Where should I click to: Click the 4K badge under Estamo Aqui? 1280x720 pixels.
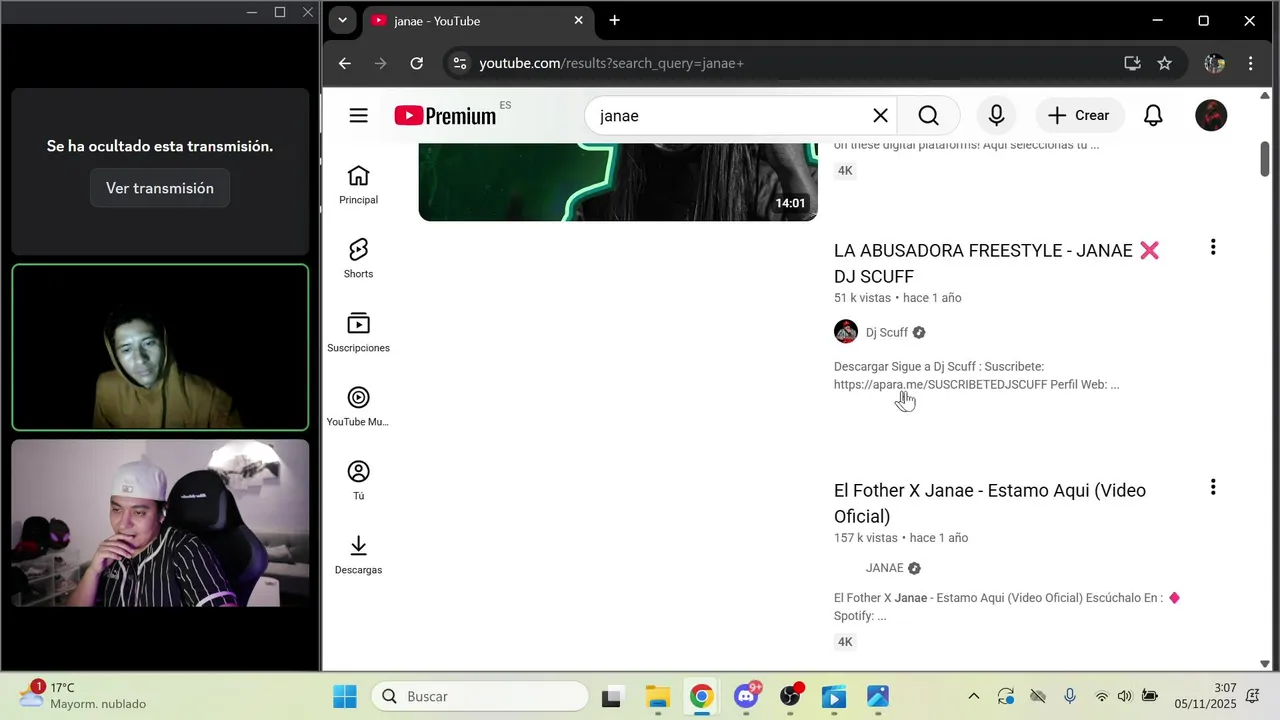tap(845, 642)
